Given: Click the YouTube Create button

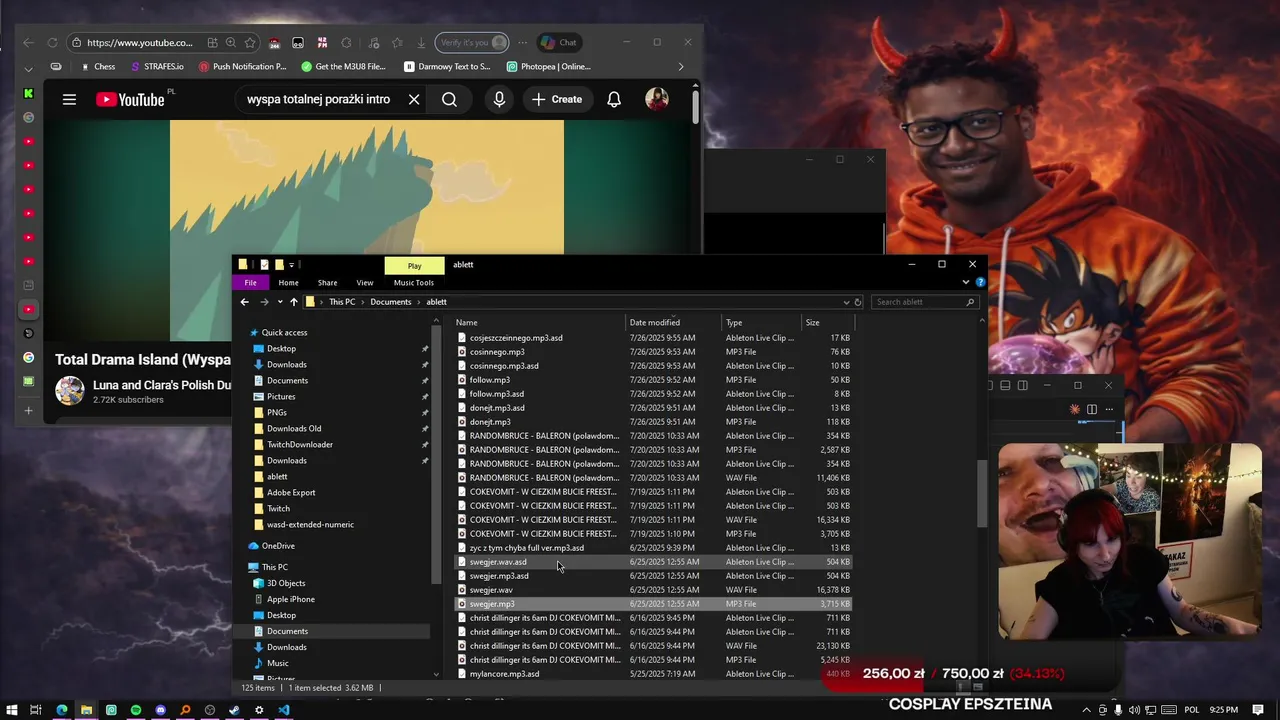Looking at the screenshot, I should pyautogui.click(x=557, y=99).
